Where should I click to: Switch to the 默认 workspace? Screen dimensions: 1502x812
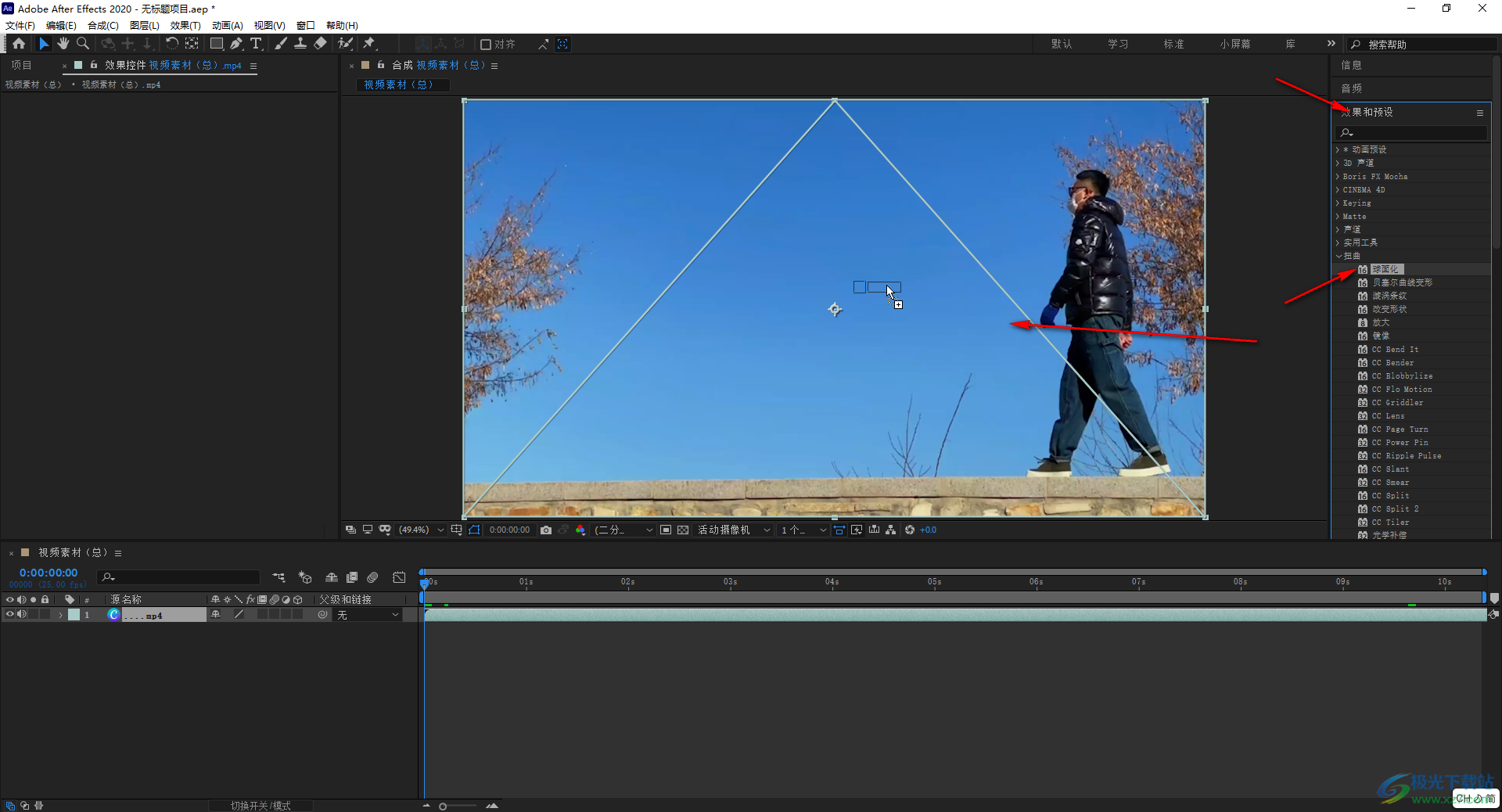coord(1062,44)
